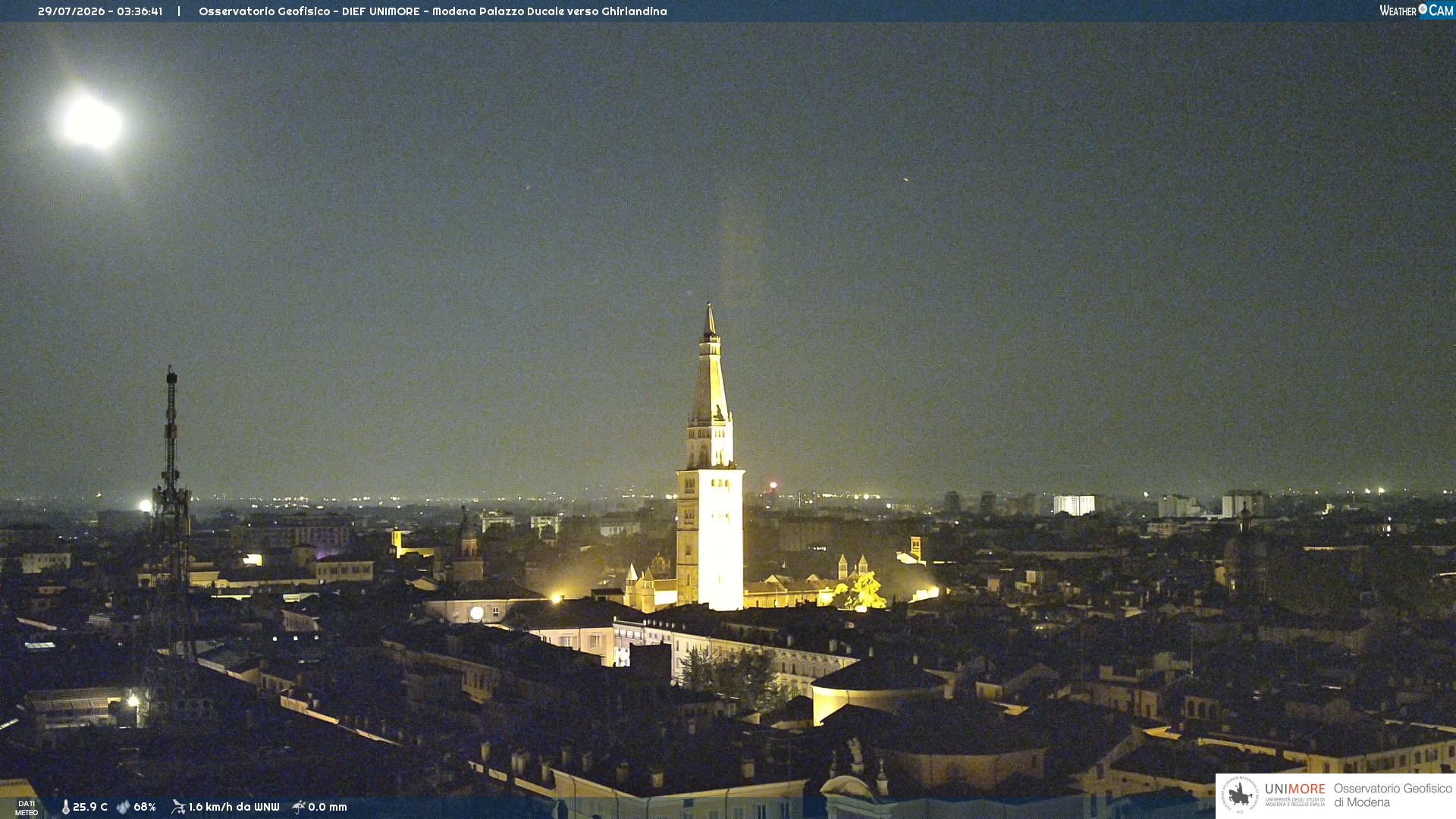Click the wind speed icon
Screen dimensions: 1456x819
click(x=178, y=807)
